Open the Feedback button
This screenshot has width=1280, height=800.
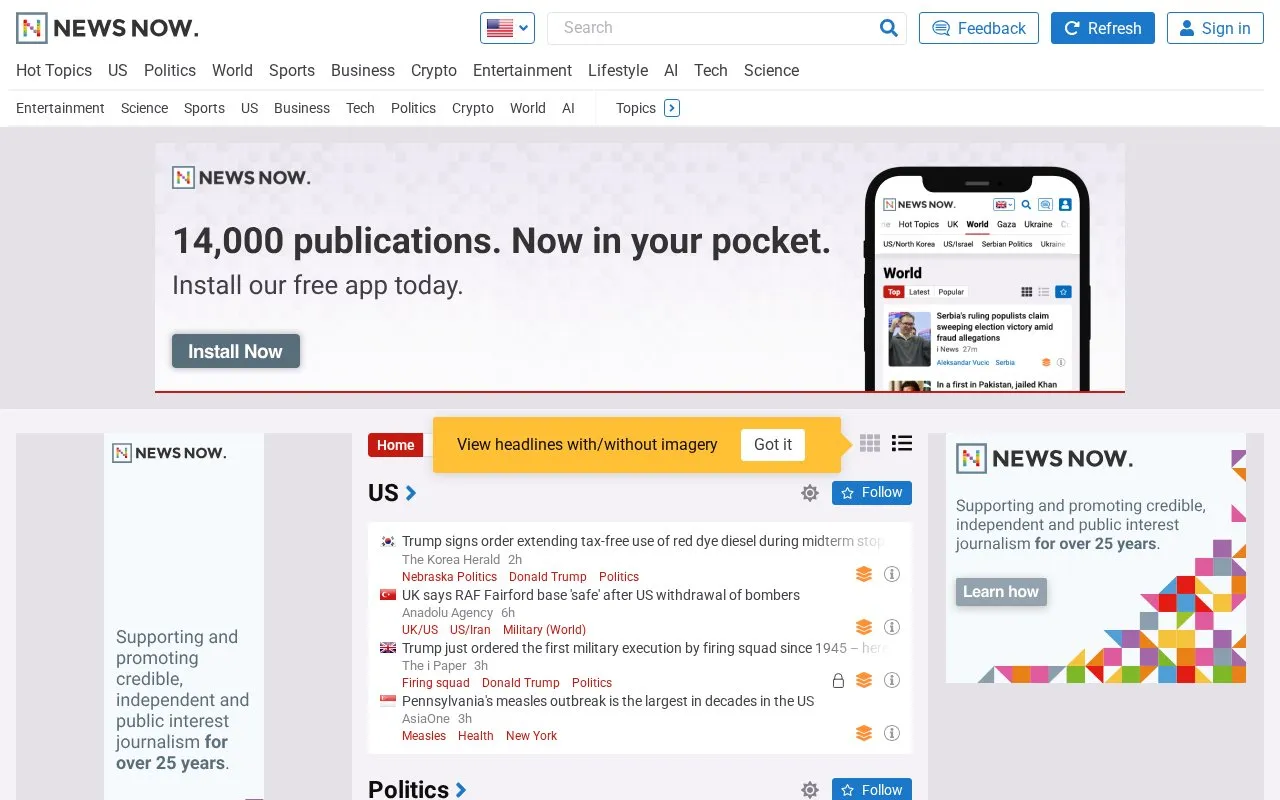tap(979, 28)
